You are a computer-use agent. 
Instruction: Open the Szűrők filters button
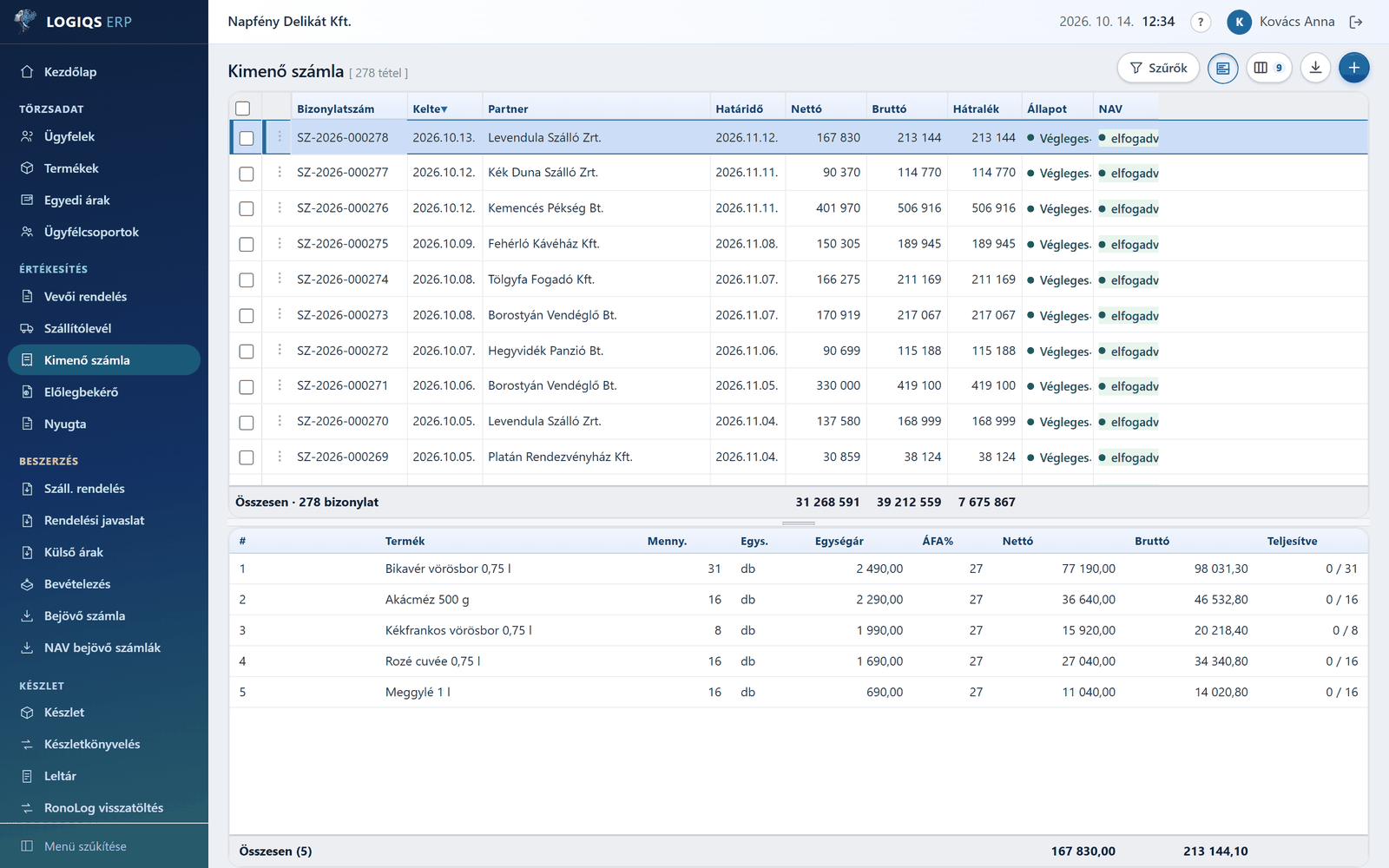point(1158,68)
